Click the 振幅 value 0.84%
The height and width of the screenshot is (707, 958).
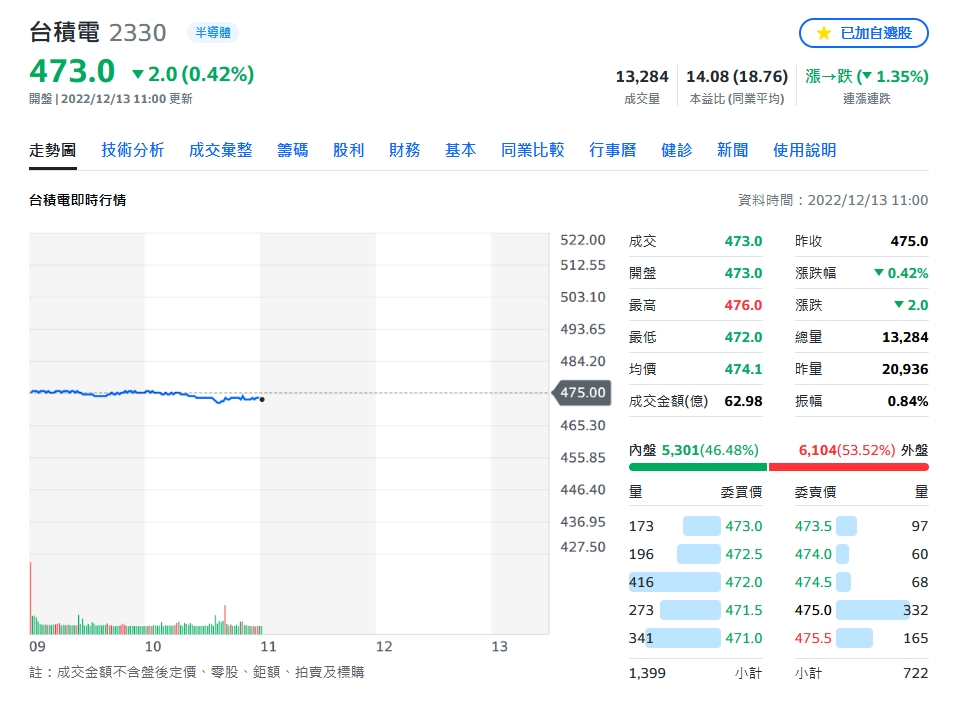pyautogui.click(x=908, y=401)
